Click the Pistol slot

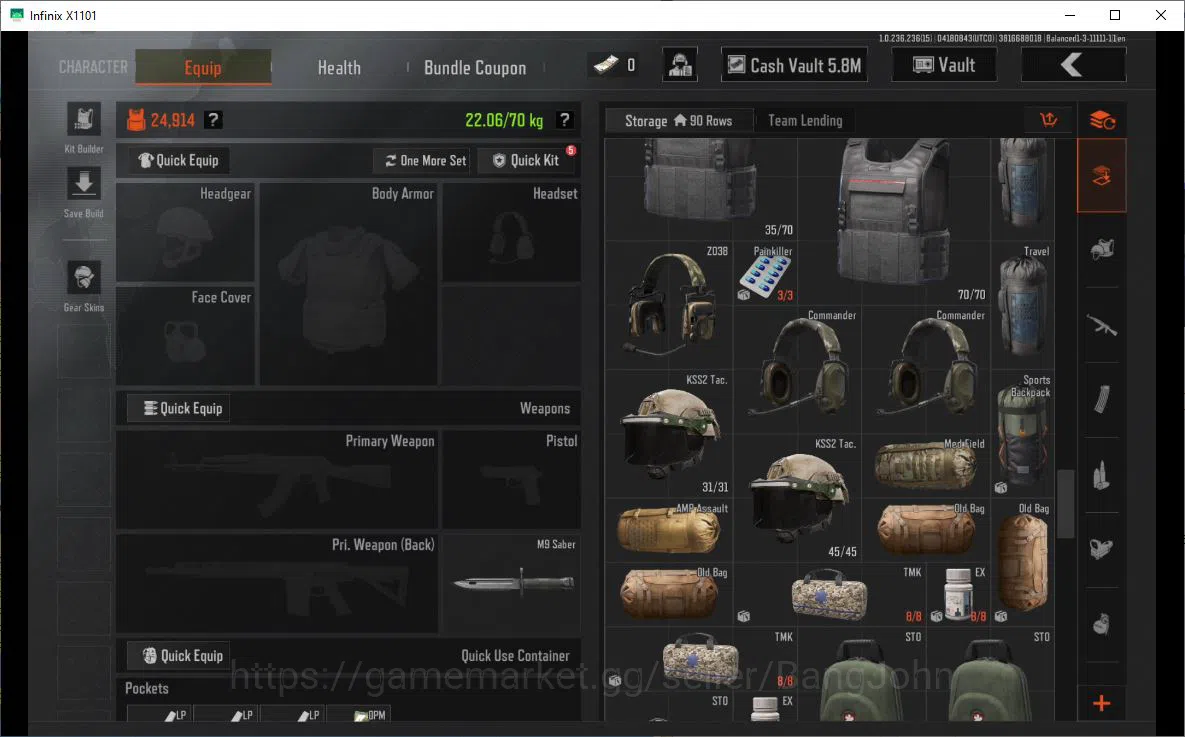512,479
